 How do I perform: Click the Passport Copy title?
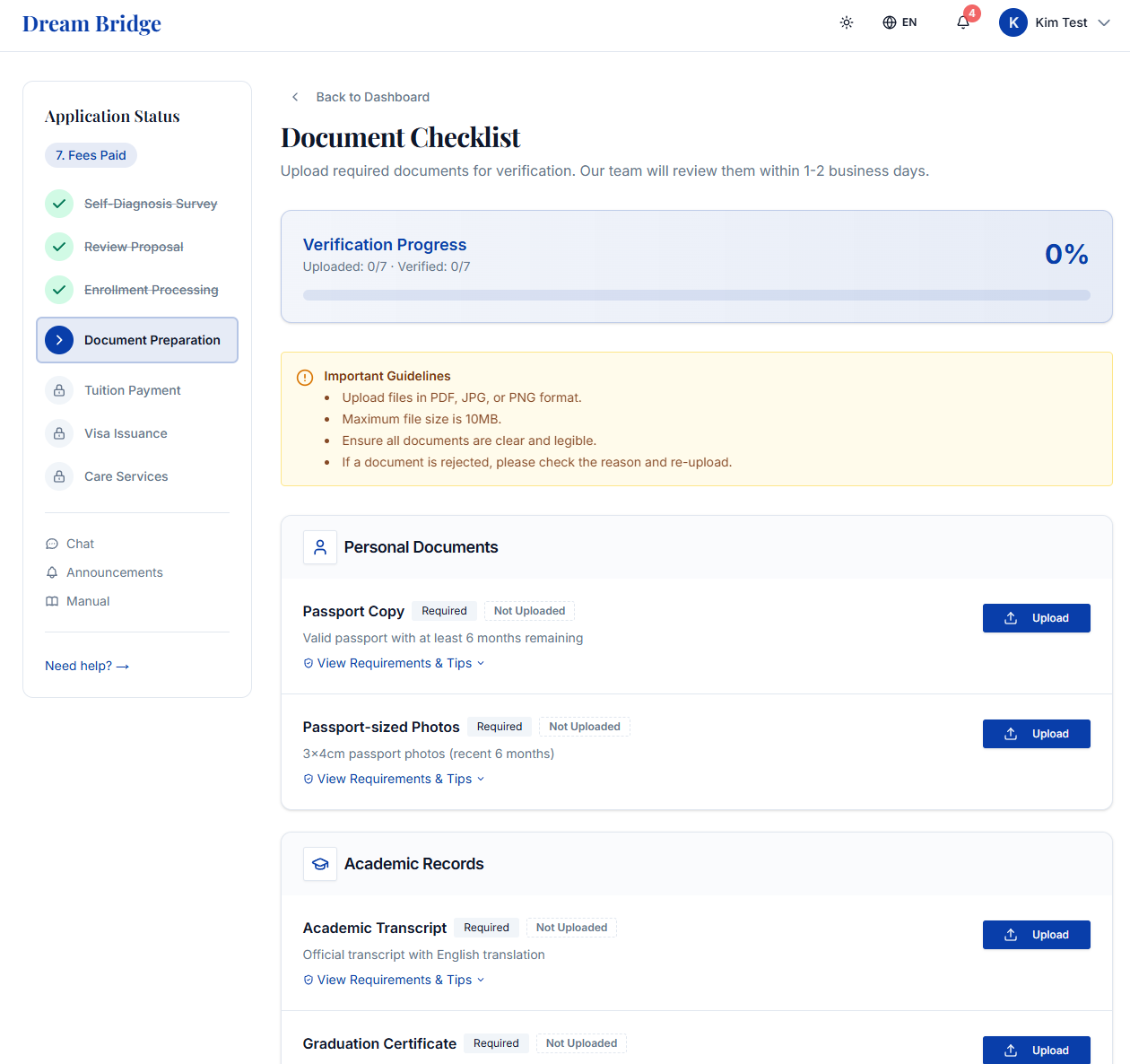[x=353, y=611]
